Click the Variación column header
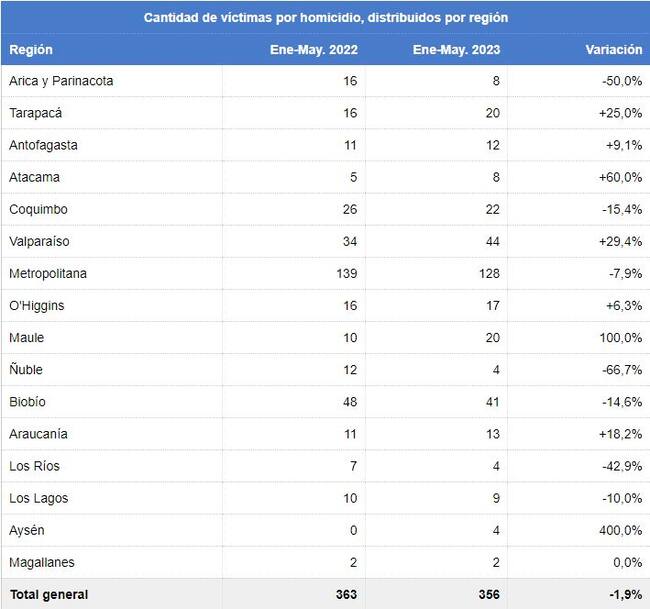This screenshot has height=609, width=650. click(613, 50)
